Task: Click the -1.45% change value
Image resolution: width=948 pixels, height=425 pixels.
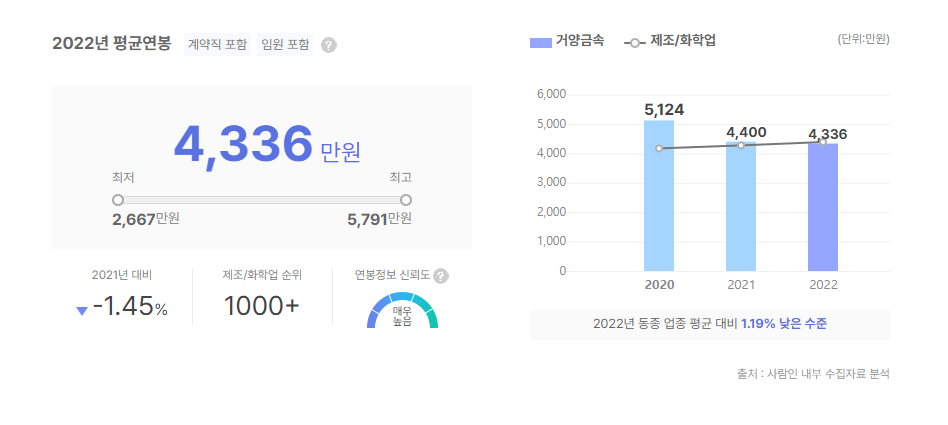Action: (130, 308)
